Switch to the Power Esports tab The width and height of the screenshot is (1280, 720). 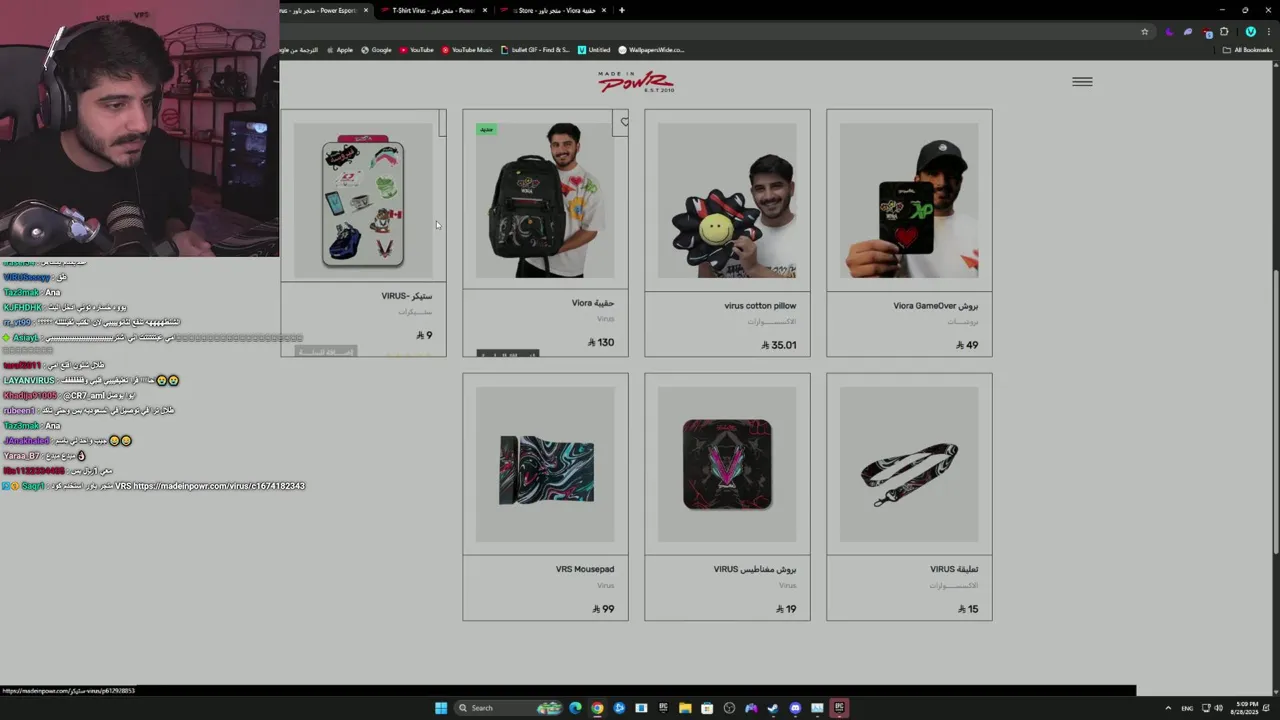325,10
